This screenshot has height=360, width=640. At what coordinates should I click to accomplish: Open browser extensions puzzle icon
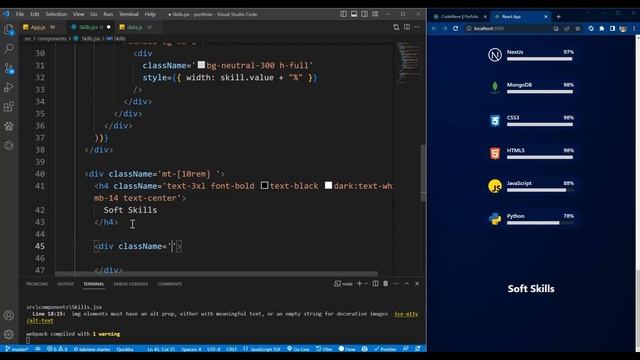602,29
